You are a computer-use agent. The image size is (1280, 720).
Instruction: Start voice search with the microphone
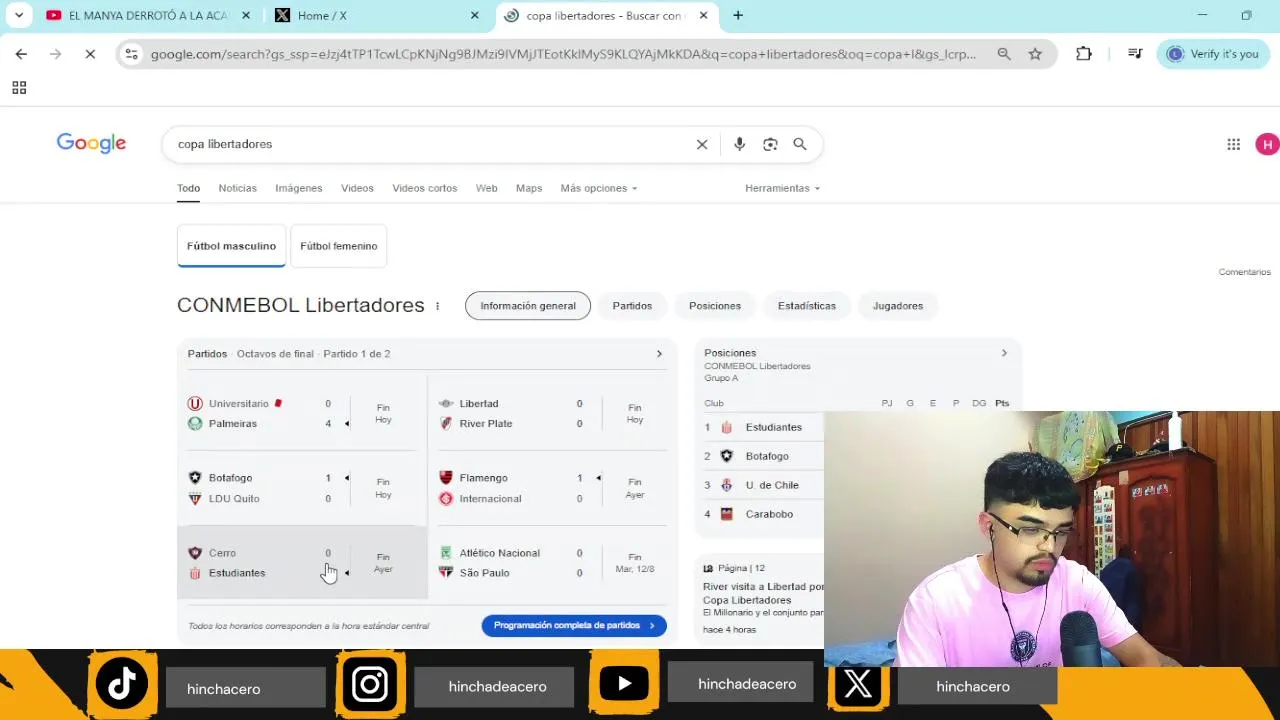[x=739, y=144]
